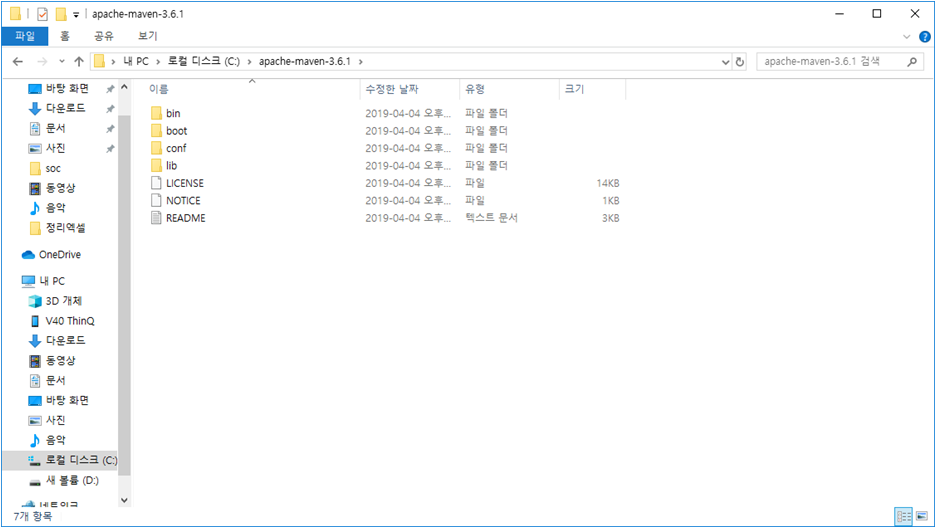The width and height of the screenshot is (936, 528).
Task: Expand the chevron after 내 PC in address bar
Action: [x=158, y=61]
